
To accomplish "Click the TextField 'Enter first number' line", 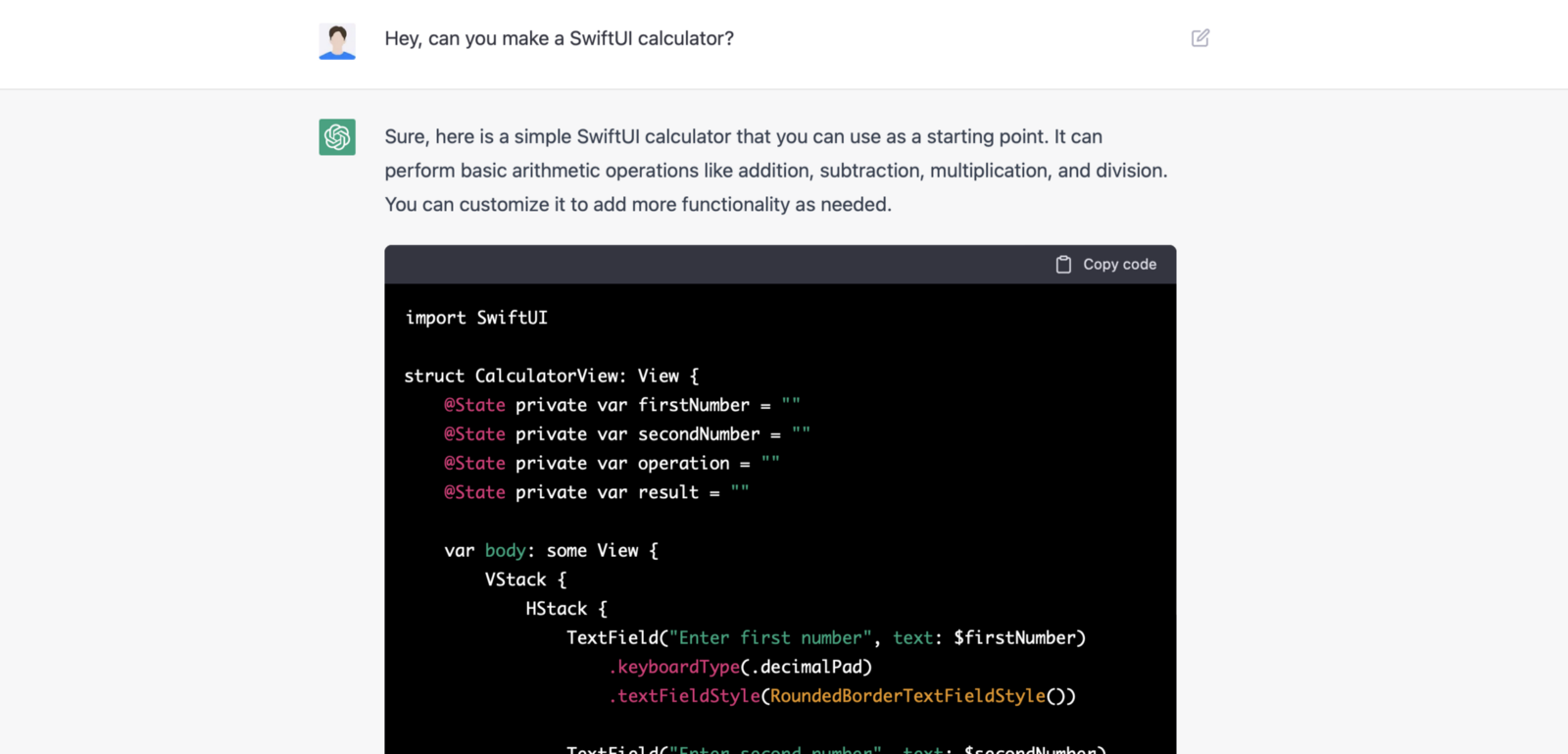I will coord(826,638).
